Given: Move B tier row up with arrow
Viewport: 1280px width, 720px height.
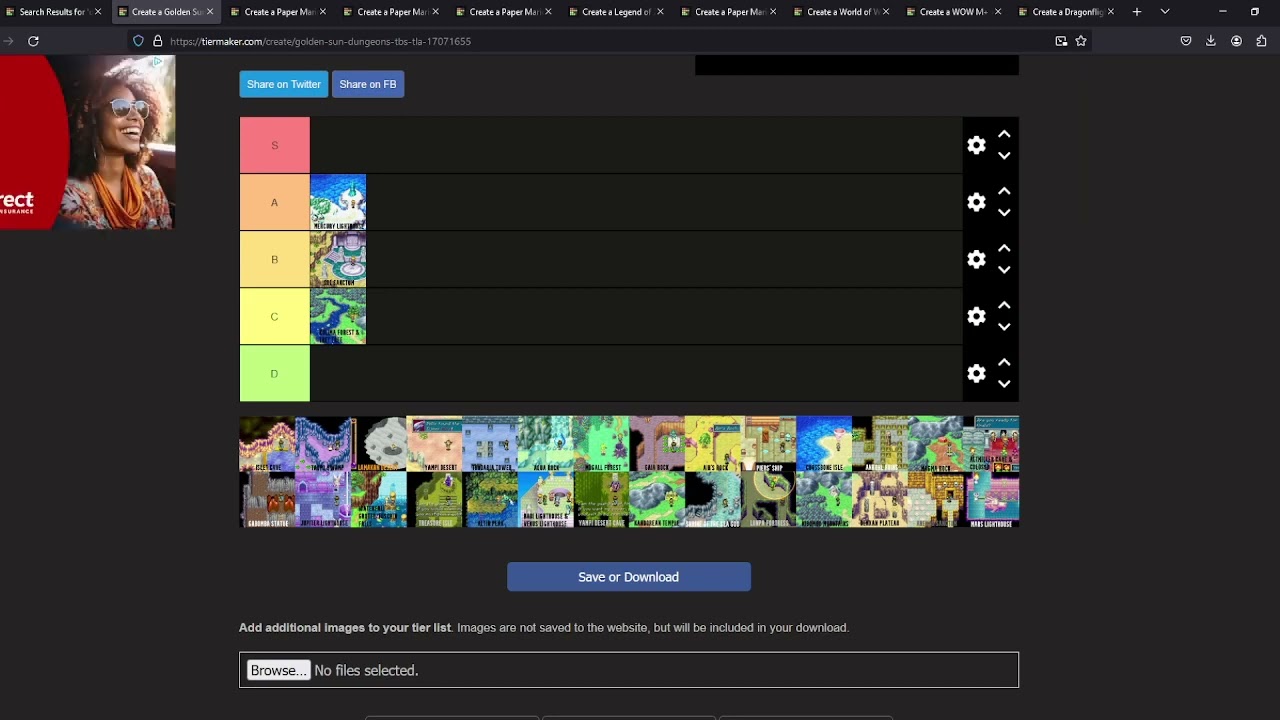Looking at the screenshot, I should pyautogui.click(x=1004, y=248).
